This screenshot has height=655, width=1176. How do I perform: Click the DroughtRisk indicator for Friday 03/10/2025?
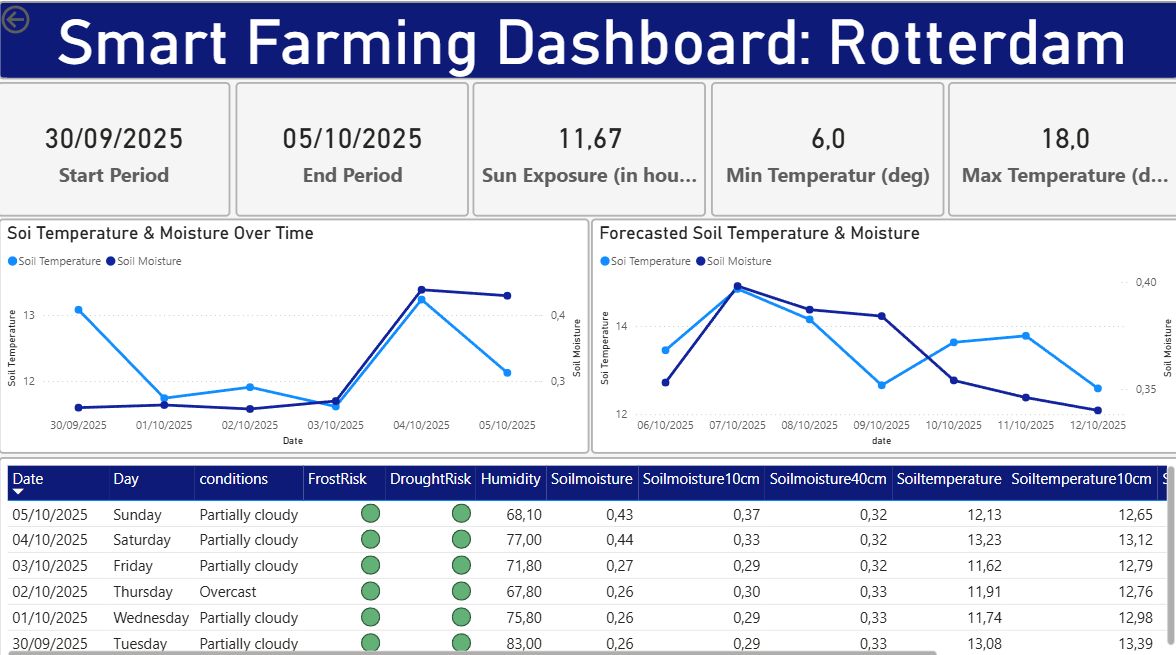[x=461, y=565]
